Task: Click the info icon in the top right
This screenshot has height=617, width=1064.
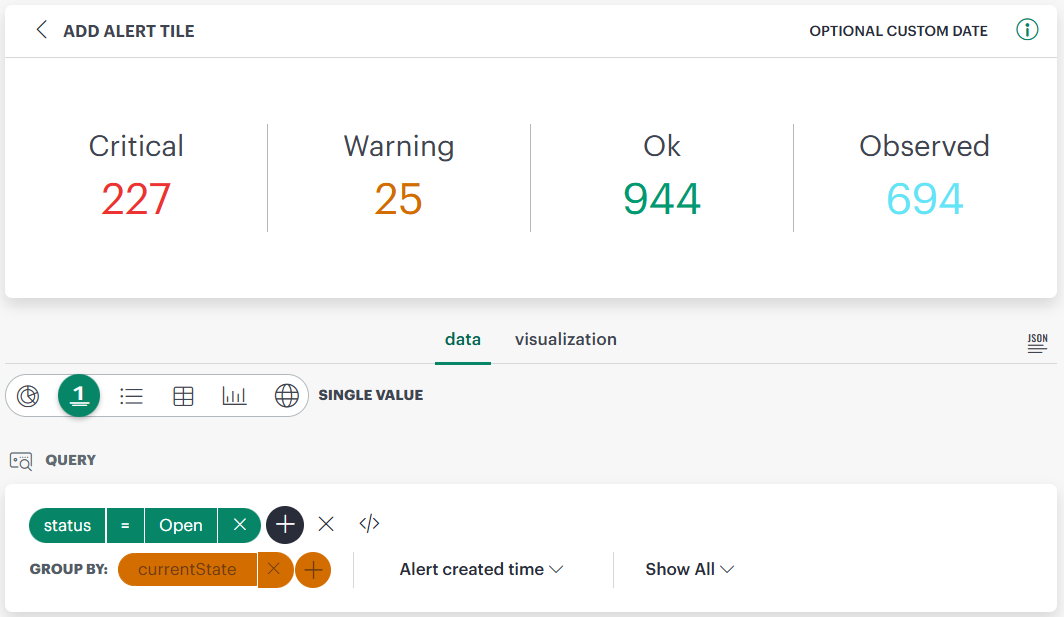Action: coord(1027,29)
